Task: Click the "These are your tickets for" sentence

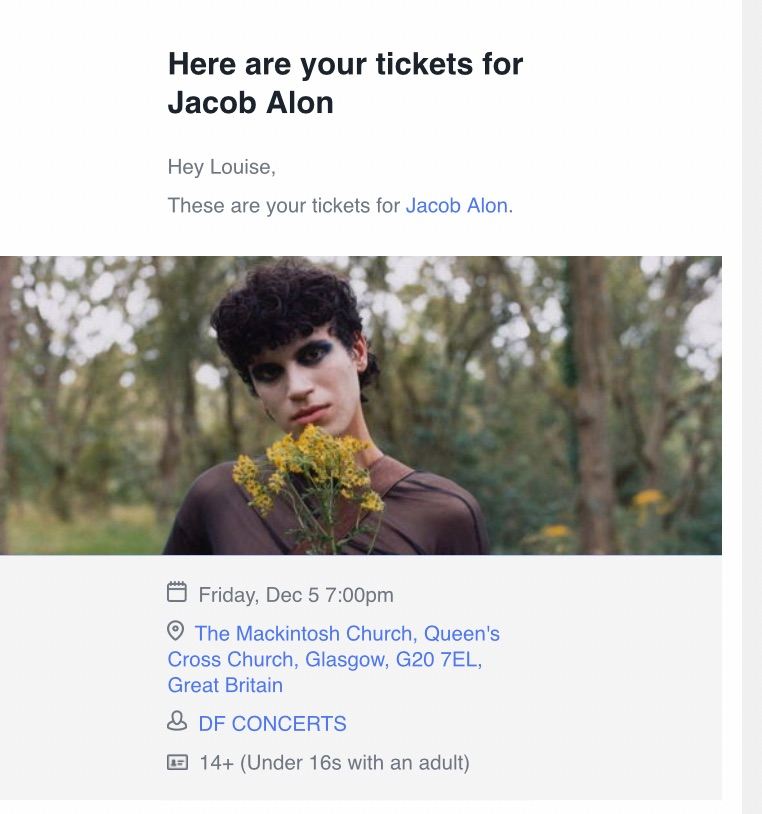Action: tap(284, 206)
